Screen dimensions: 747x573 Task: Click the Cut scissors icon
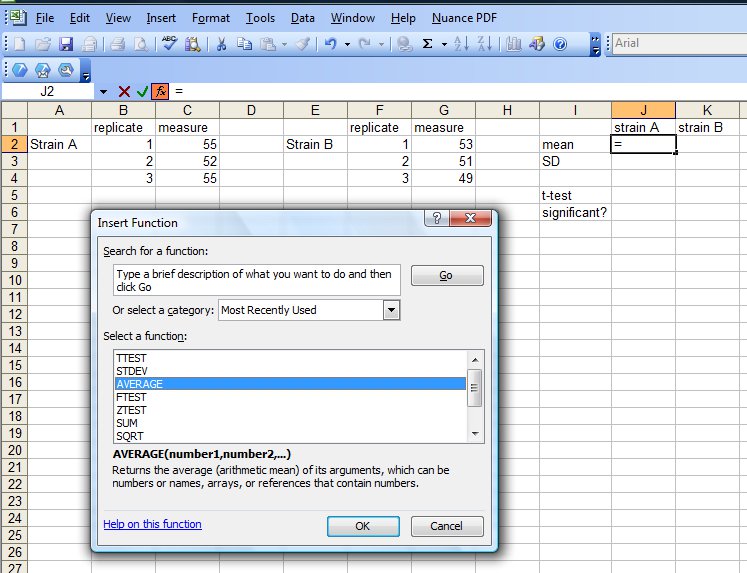[x=221, y=44]
